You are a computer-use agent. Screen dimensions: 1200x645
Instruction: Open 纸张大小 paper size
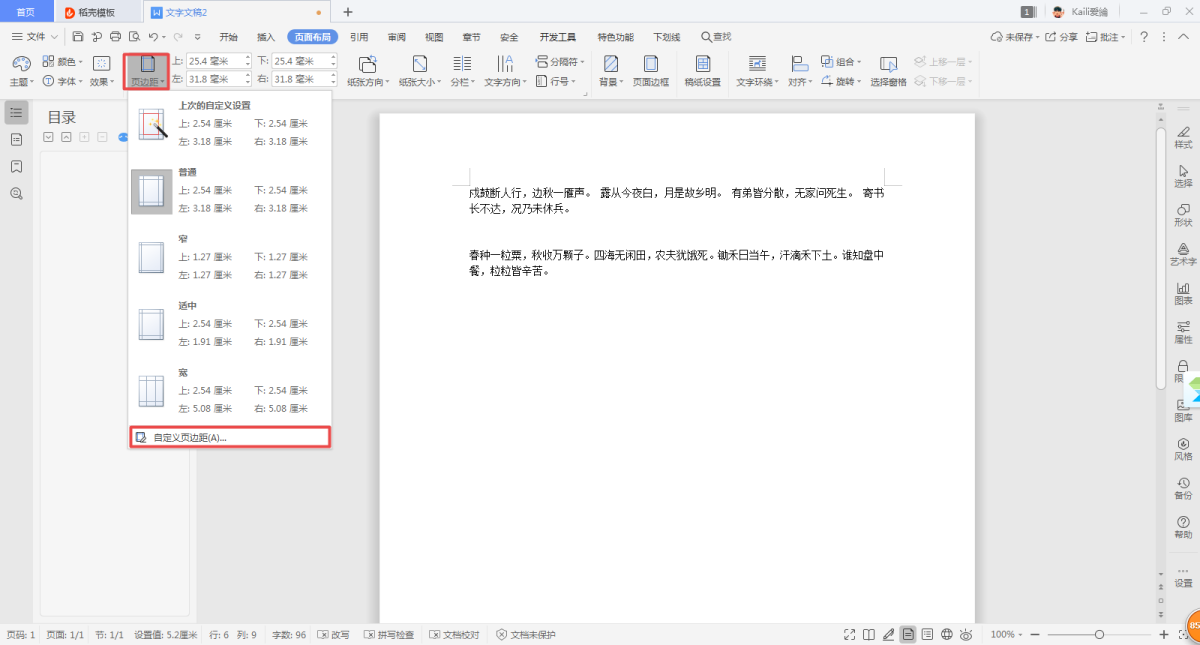coord(419,71)
